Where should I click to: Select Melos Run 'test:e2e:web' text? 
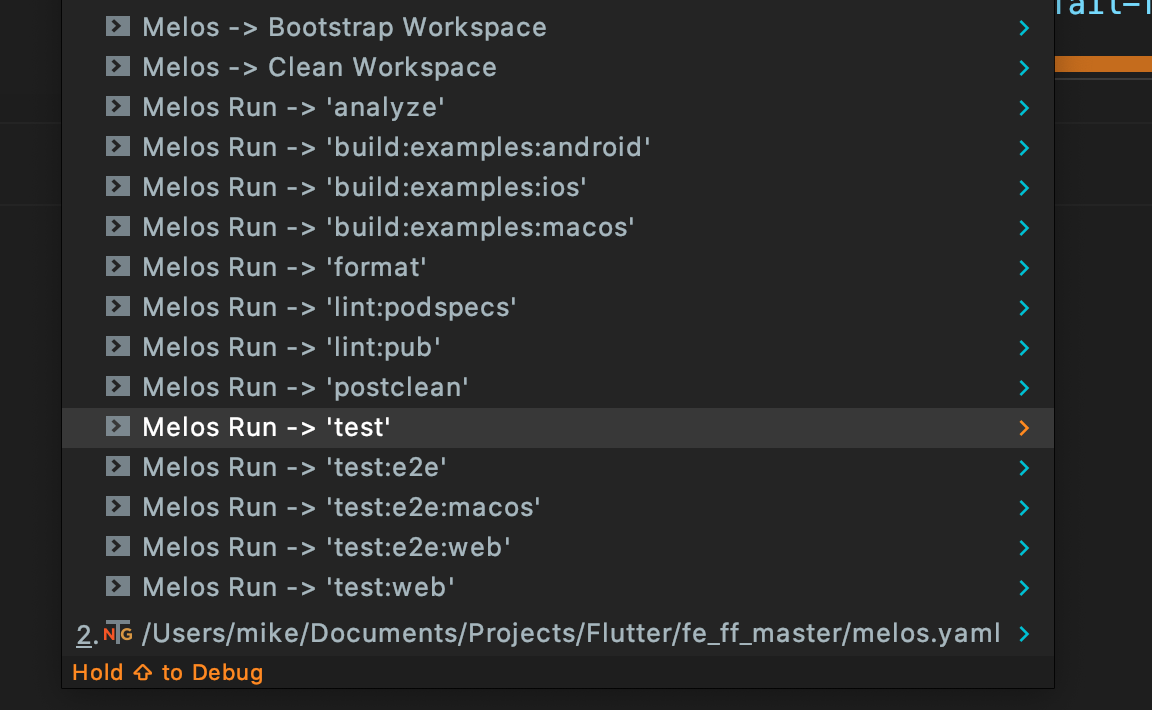[327, 548]
